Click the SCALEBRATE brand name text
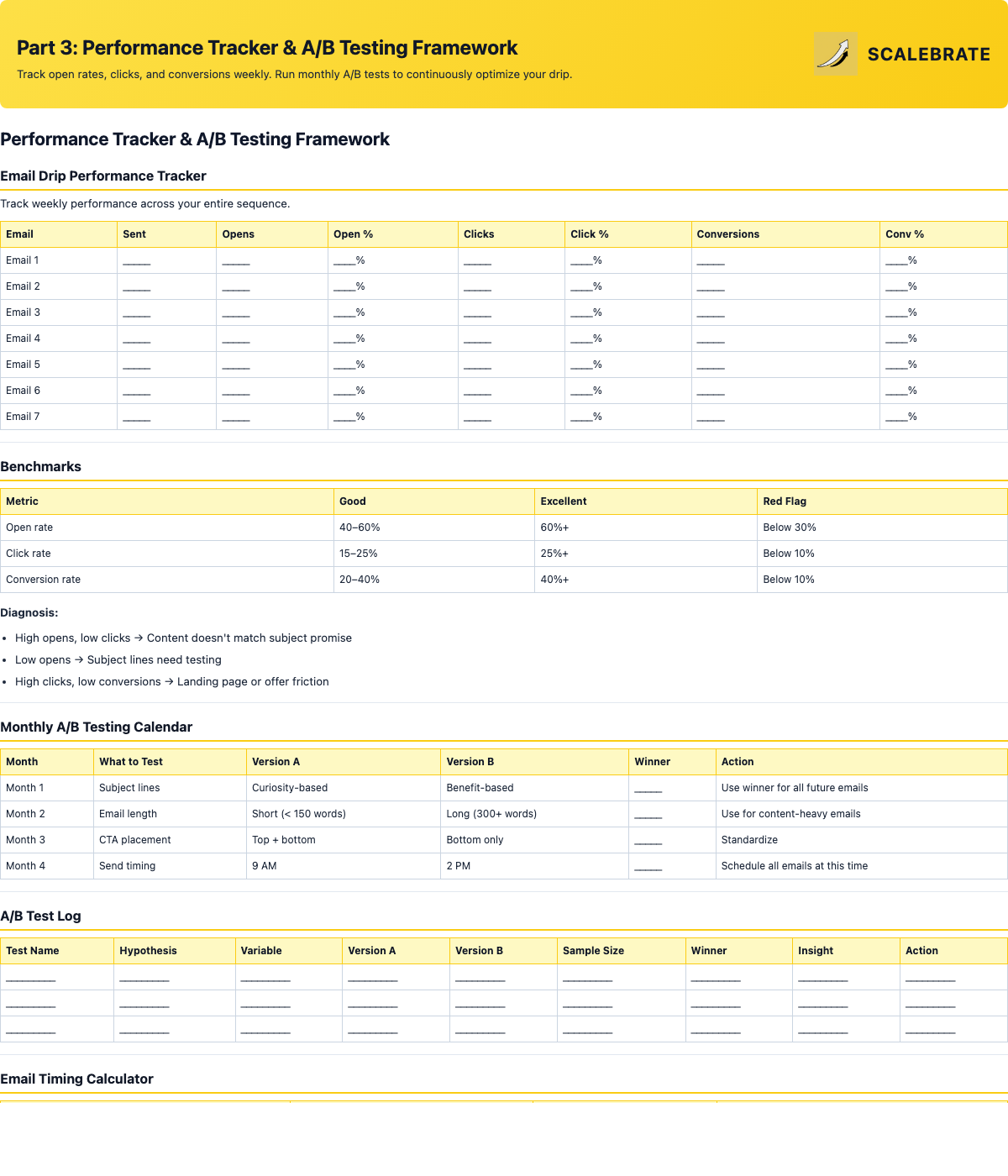Image resolution: width=1008 pixels, height=1176 pixels. coord(929,55)
